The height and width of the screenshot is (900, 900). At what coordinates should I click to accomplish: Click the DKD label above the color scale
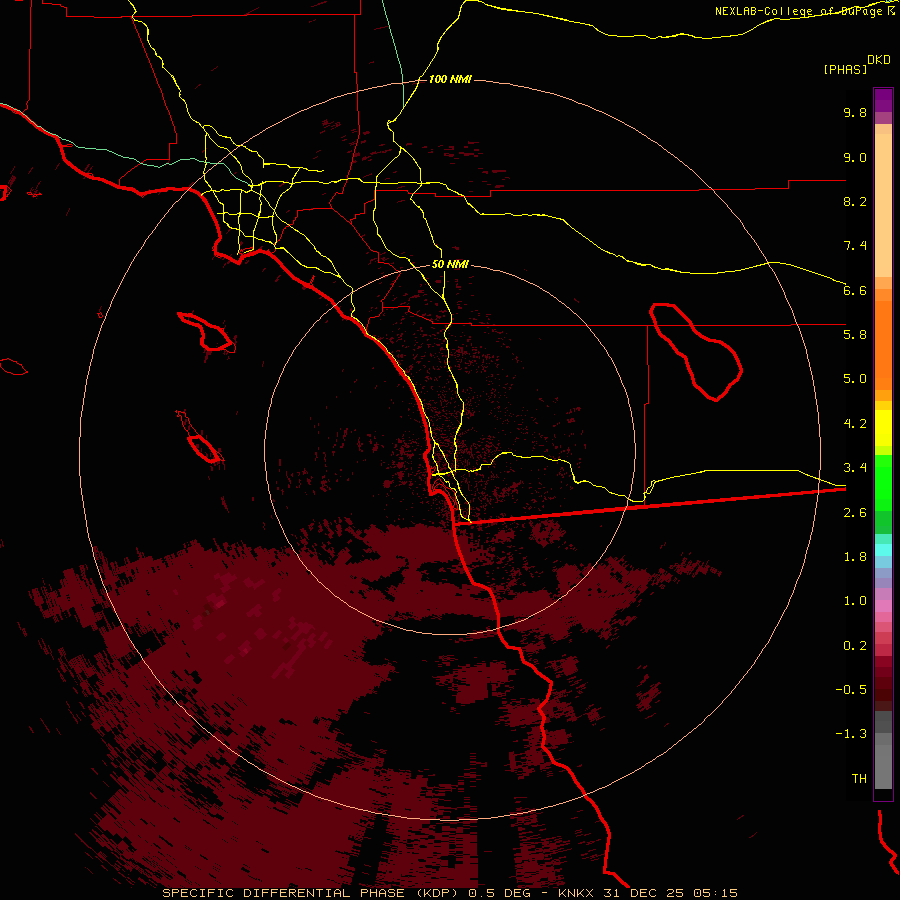[x=879, y=60]
